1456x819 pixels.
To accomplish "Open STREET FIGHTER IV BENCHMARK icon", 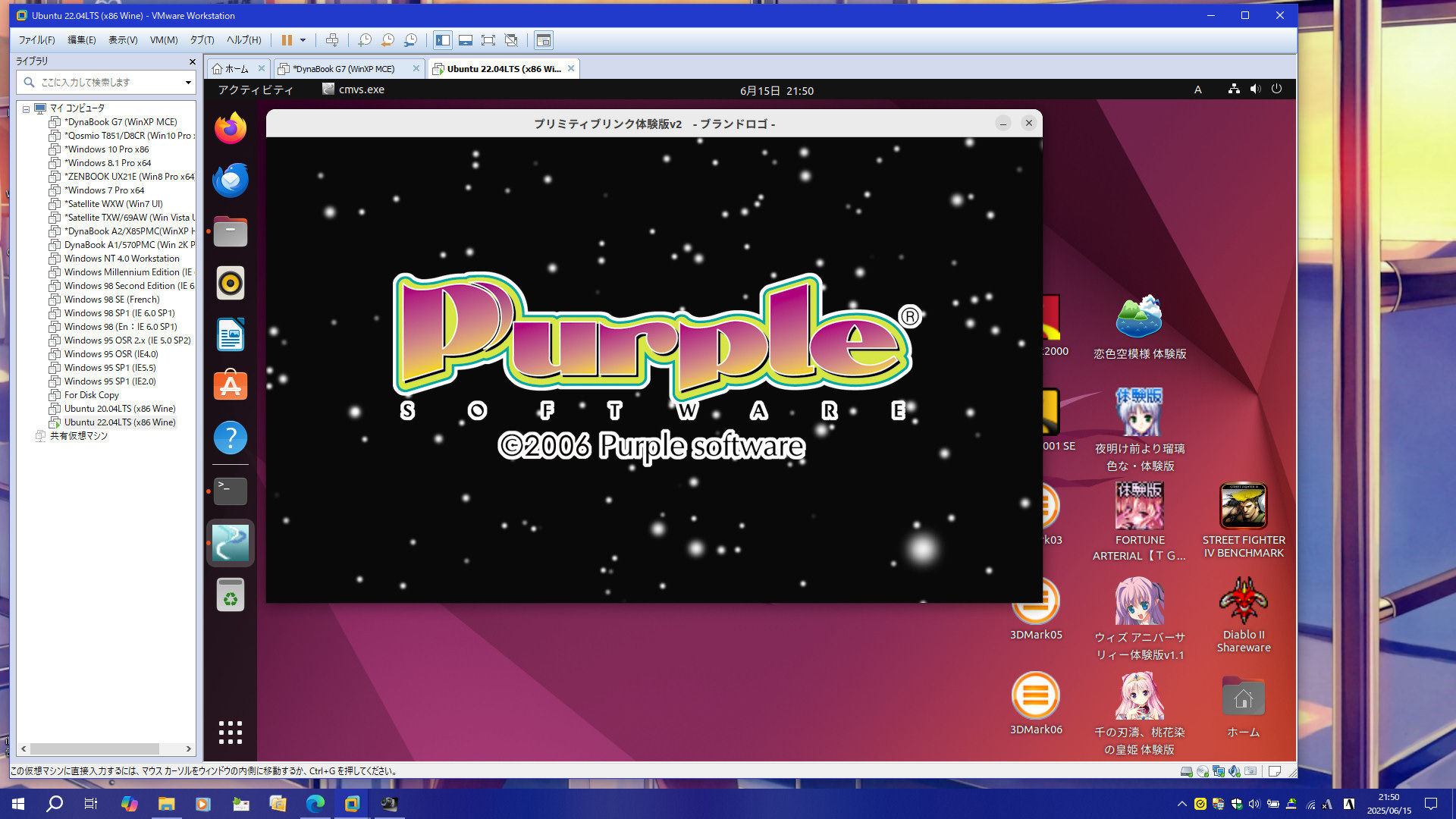I will tap(1244, 521).
